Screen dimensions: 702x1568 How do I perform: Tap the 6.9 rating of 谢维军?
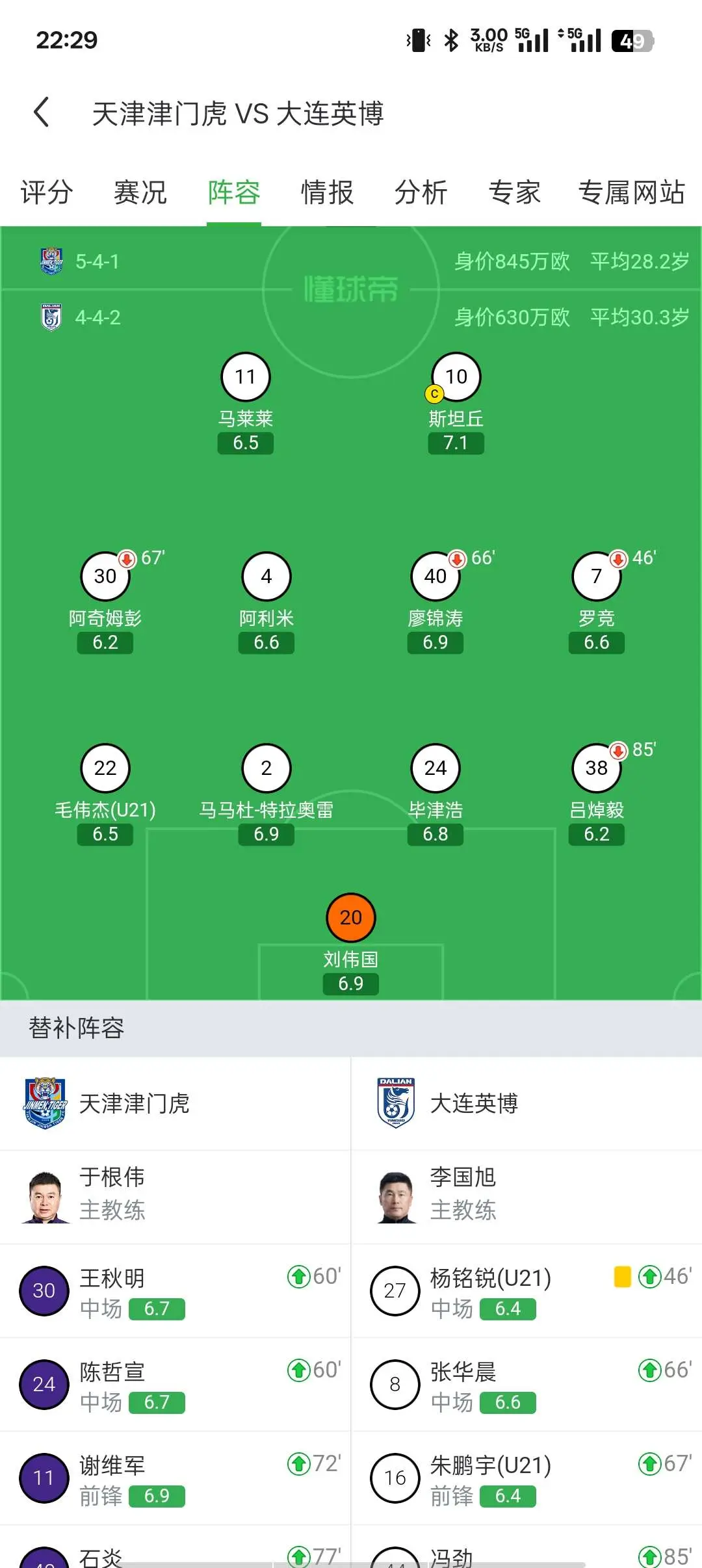(157, 1496)
